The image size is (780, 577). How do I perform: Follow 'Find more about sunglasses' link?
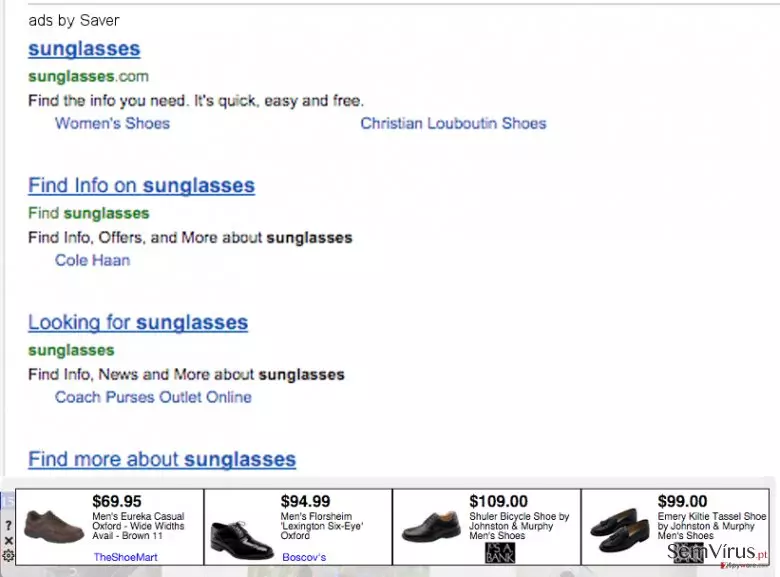(x=162, y=459)
